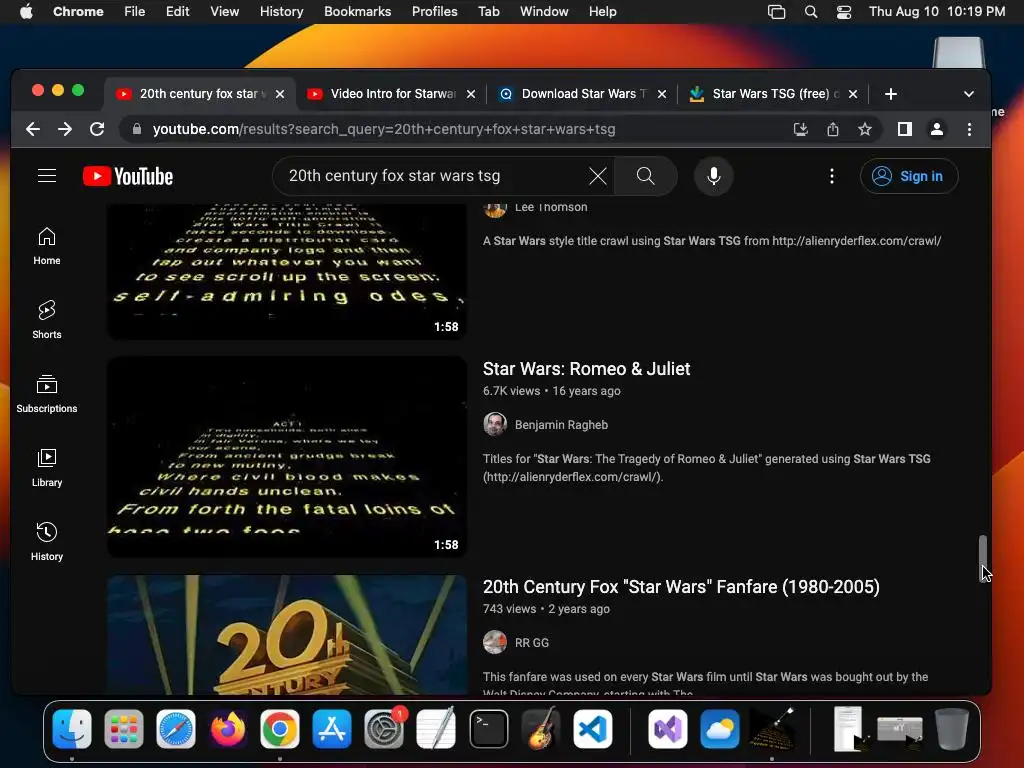
Task: Bookmark this page with star
Action: (x=865, y=129)
